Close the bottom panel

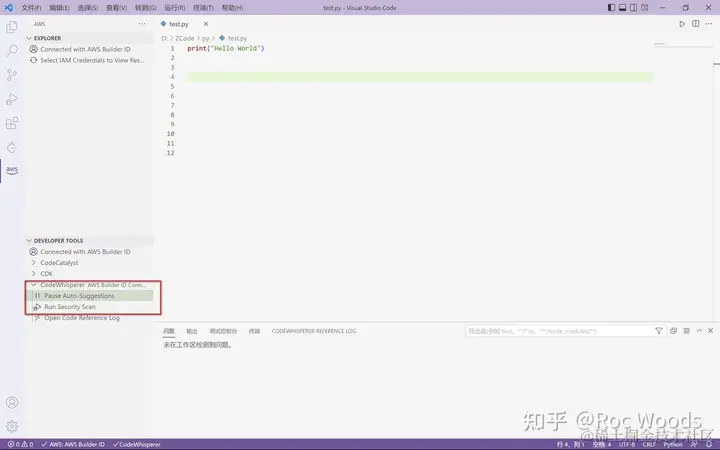(x=710, y=331)
